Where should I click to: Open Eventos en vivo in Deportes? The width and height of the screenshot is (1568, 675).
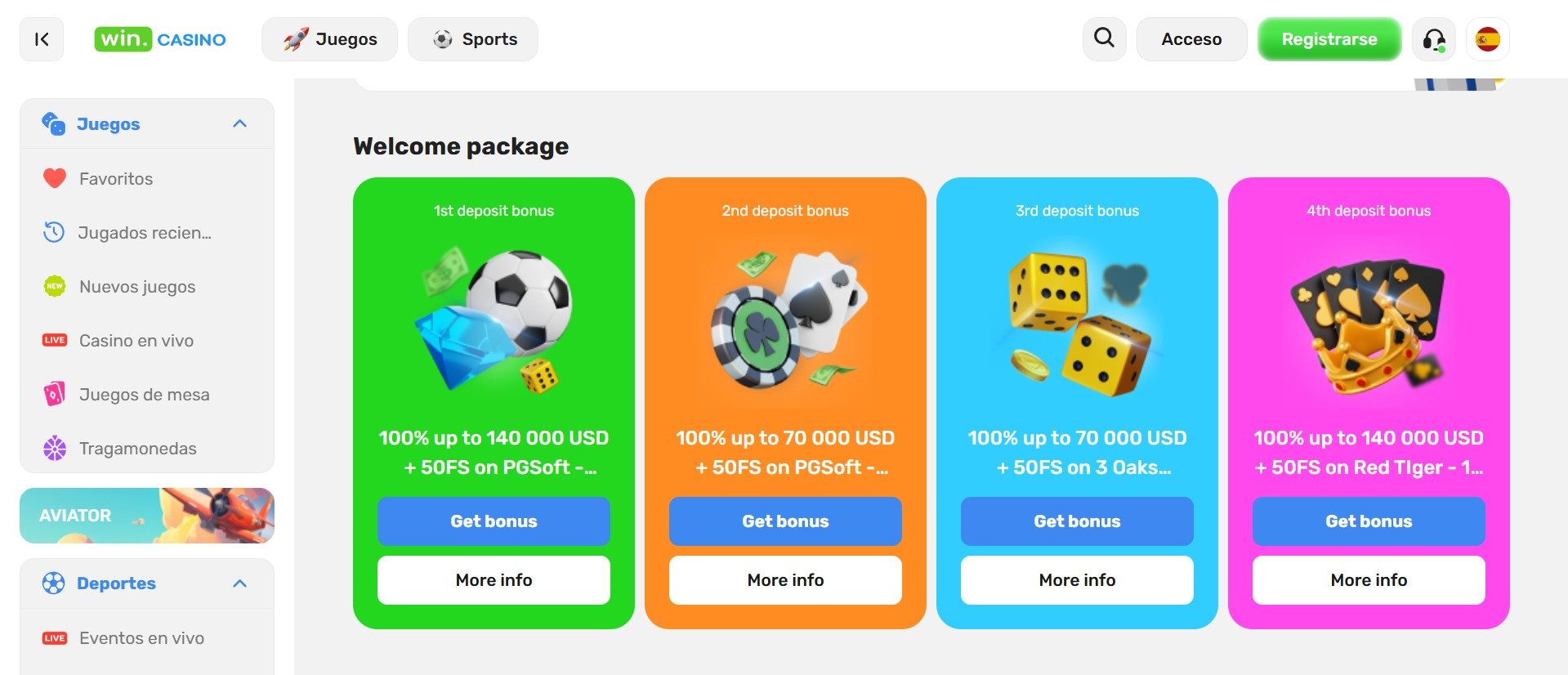[x=141, y=637]
